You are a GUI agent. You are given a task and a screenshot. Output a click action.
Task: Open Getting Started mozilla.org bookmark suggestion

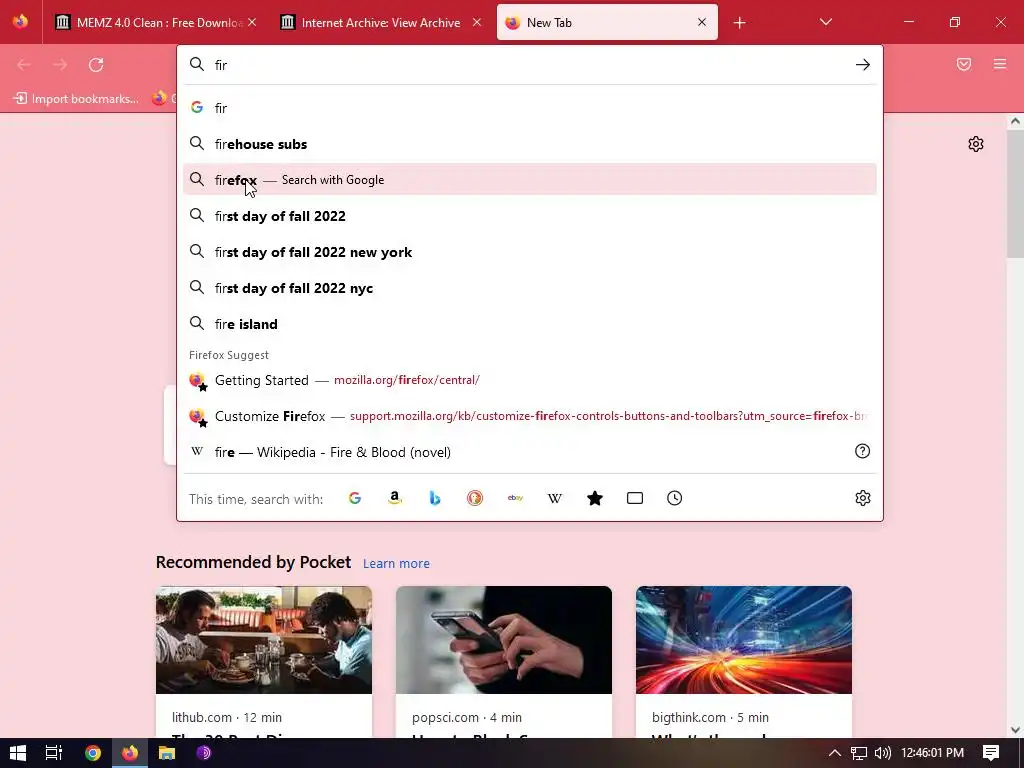click(530, 380)
